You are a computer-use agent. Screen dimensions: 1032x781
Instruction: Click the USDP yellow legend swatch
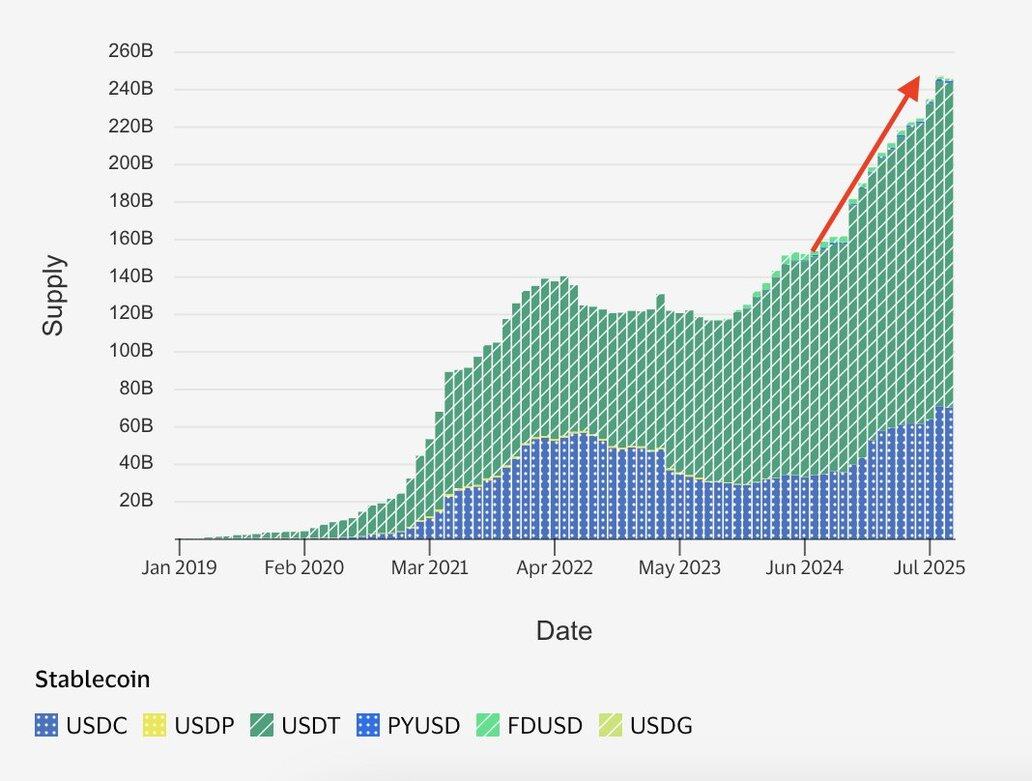pos(154,725)
